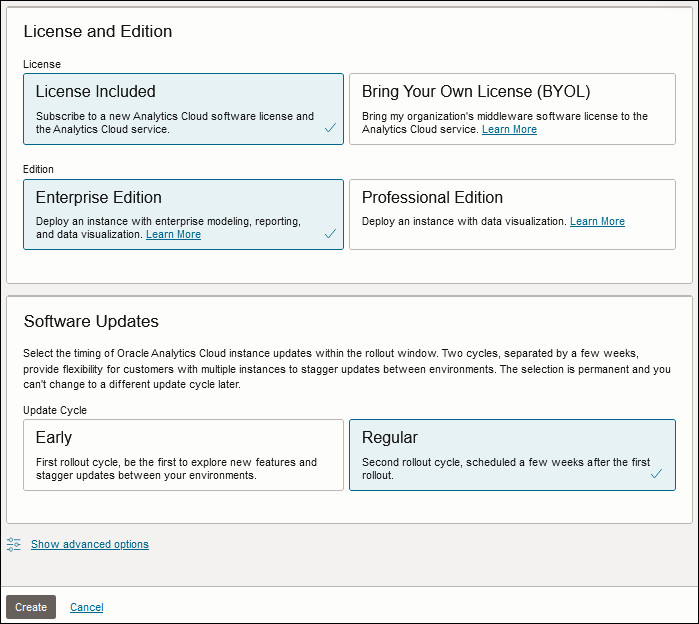Select the License Included option

coord(183,108)
